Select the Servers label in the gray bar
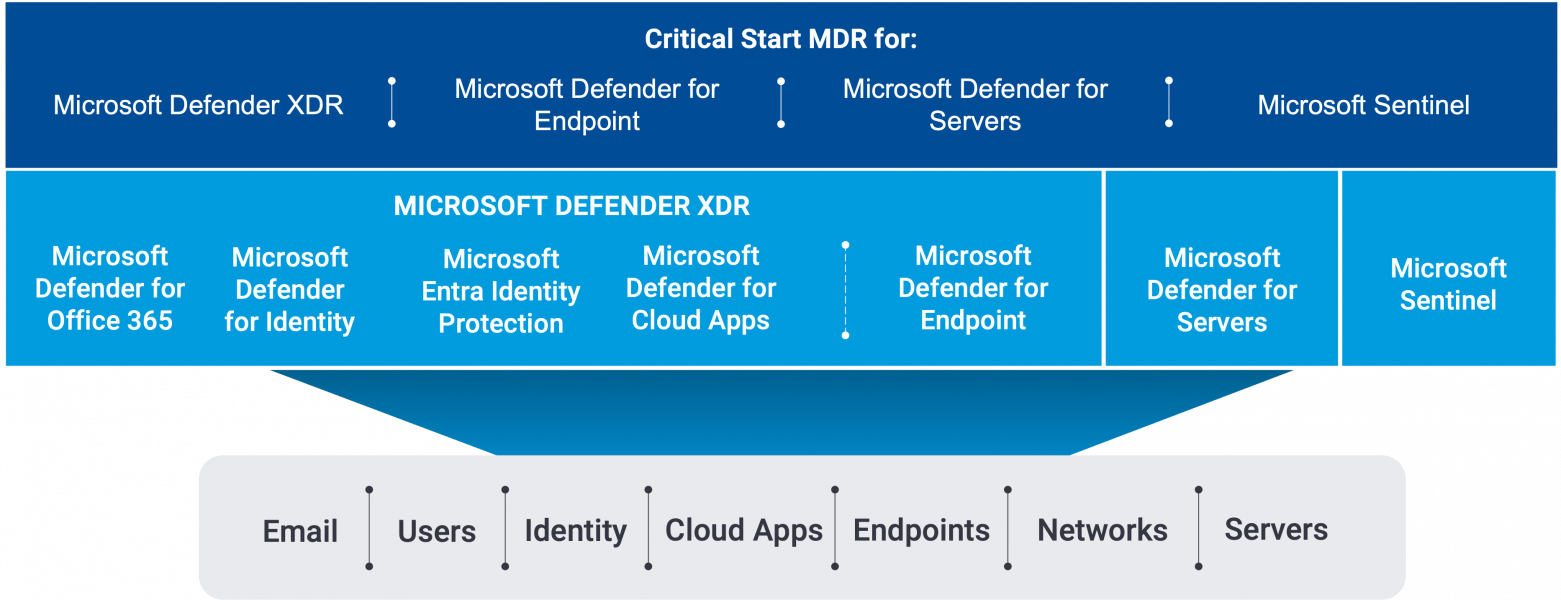Screen dimensions: 1561x600 (1276, 530)
